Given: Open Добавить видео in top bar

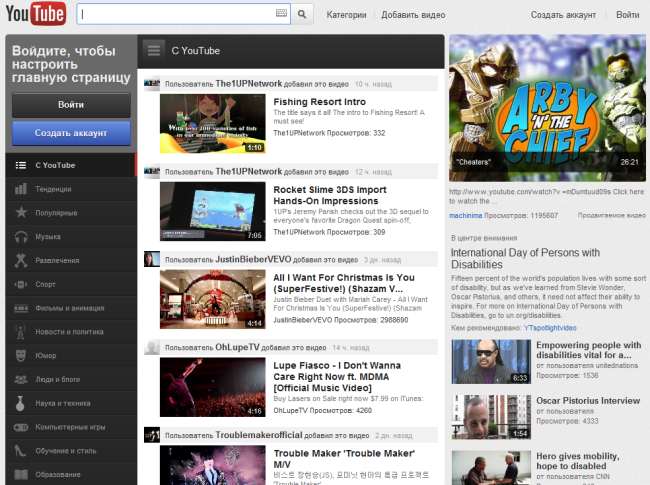Looking at the screenshot, I should (x=413, y=15).
